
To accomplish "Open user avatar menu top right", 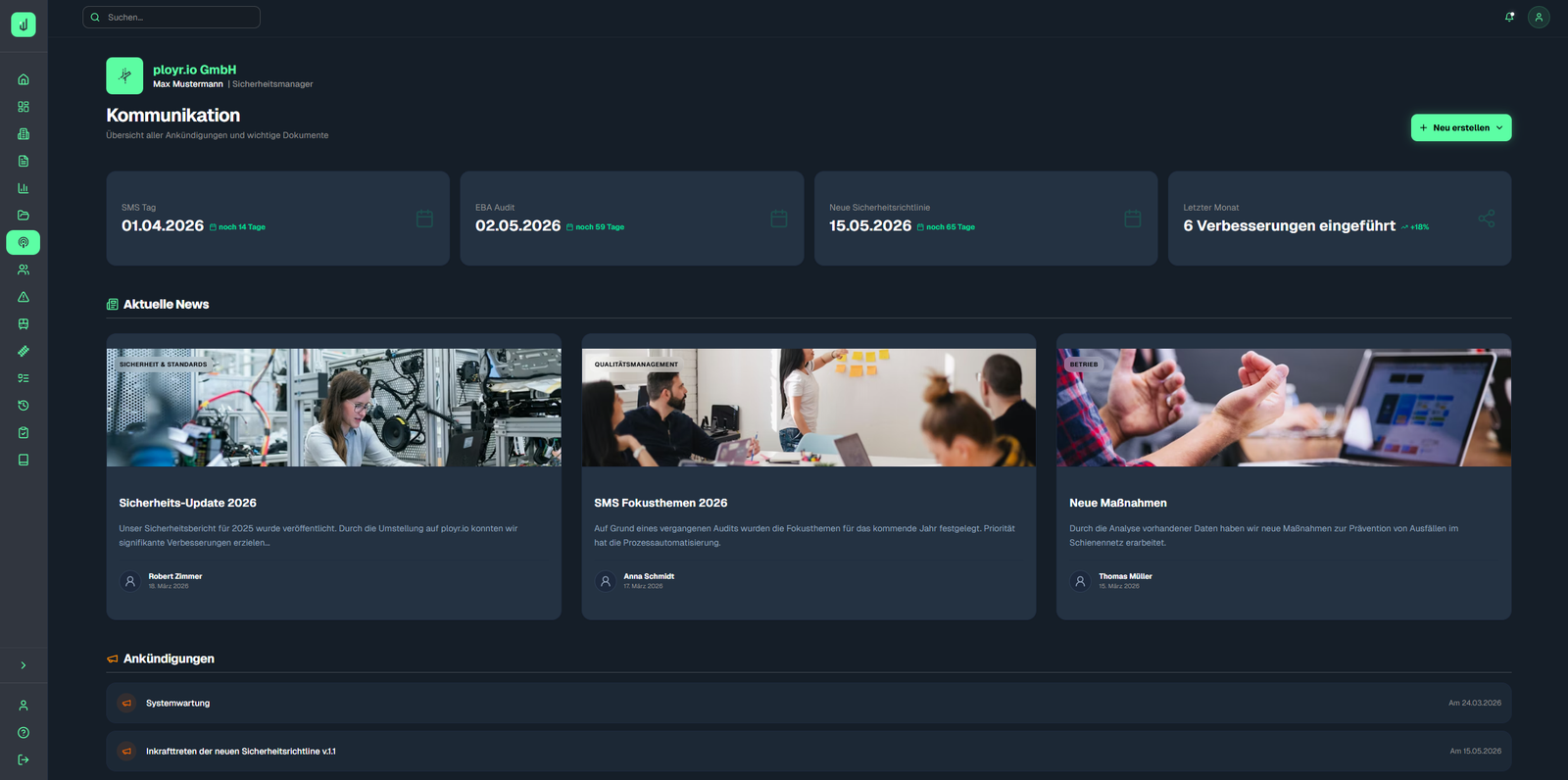I will (1539, 17).
